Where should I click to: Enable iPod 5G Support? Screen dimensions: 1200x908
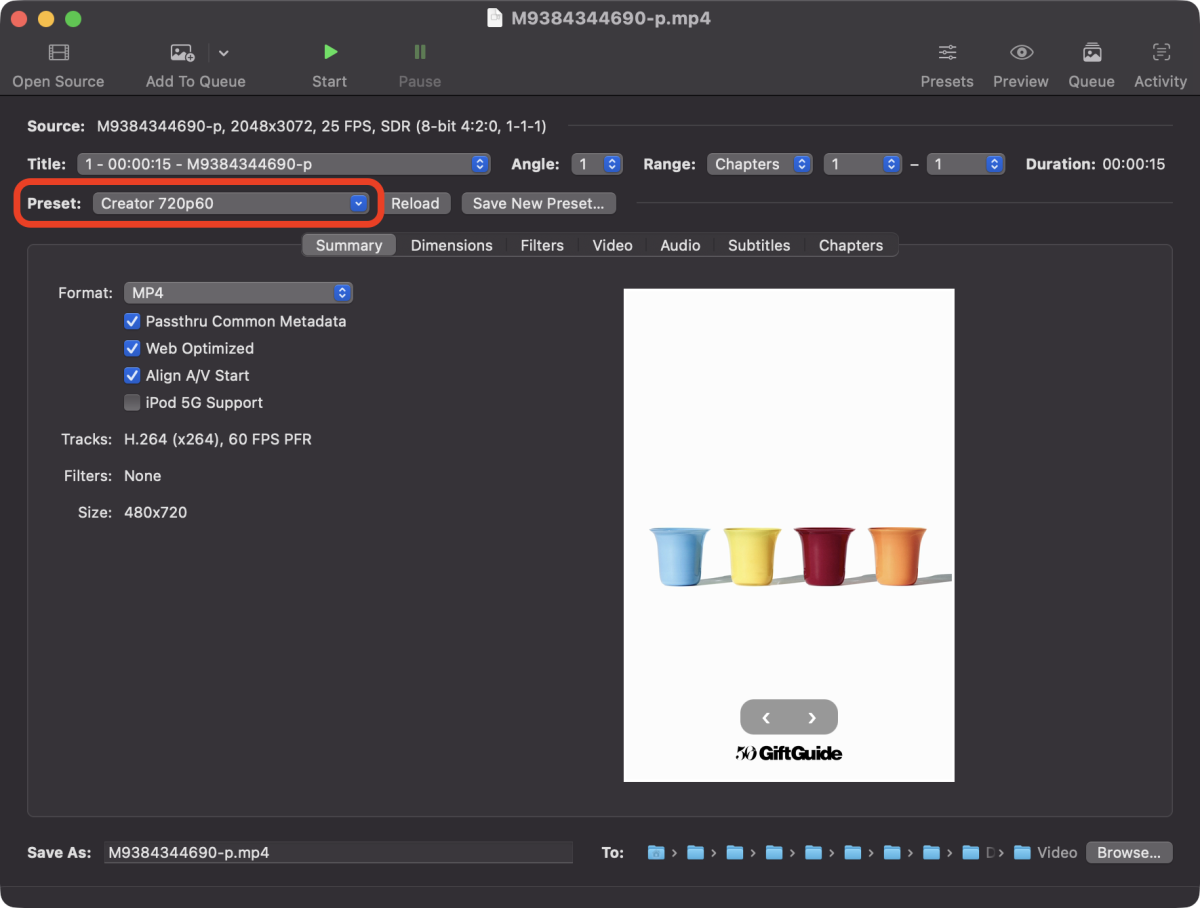point(132,402)
